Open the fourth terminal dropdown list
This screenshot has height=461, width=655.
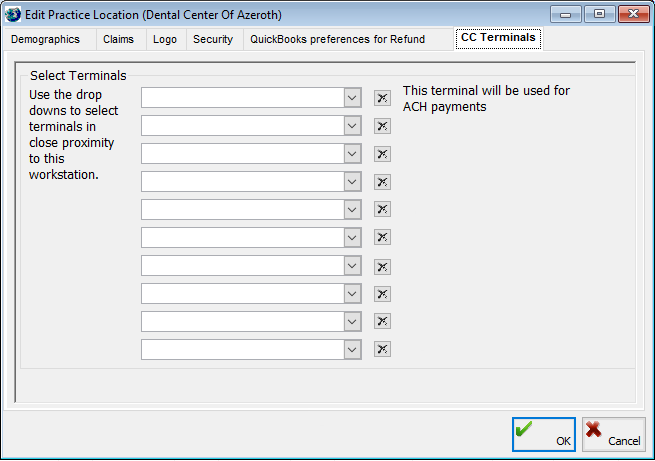pyautogui.click(x=352, y=182)
